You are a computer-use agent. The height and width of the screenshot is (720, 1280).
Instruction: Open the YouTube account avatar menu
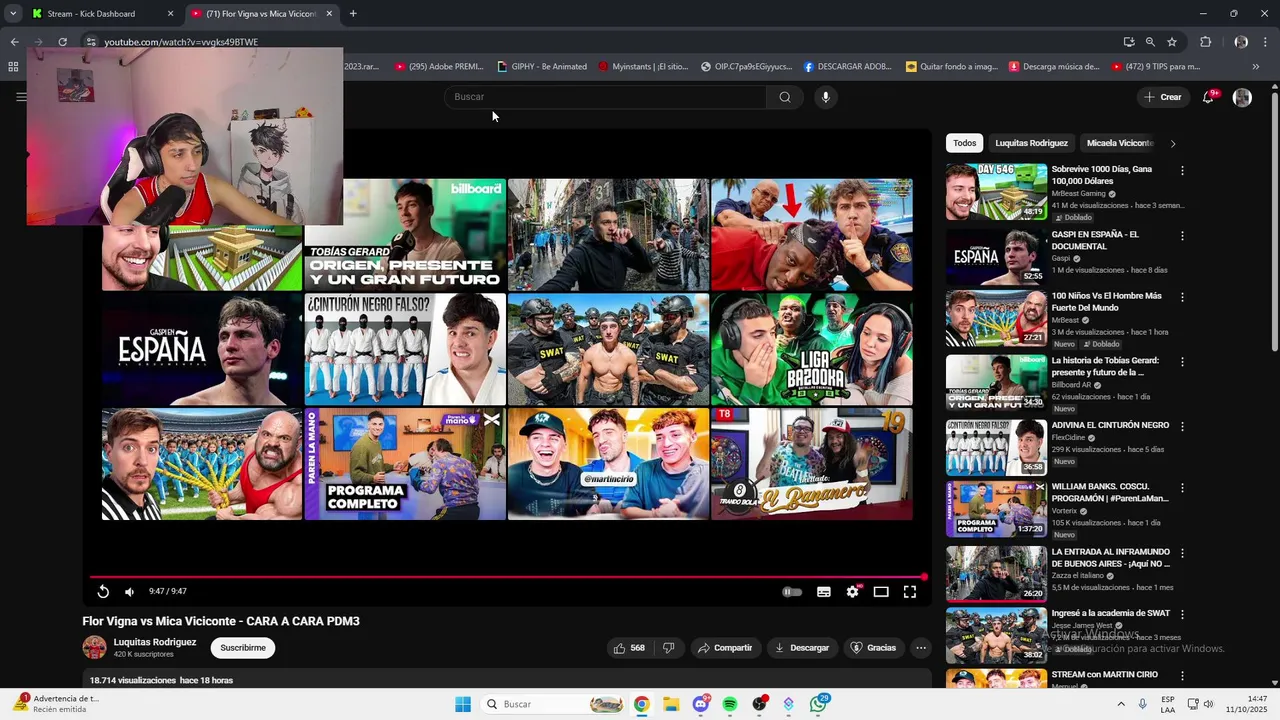(1242, 97)
